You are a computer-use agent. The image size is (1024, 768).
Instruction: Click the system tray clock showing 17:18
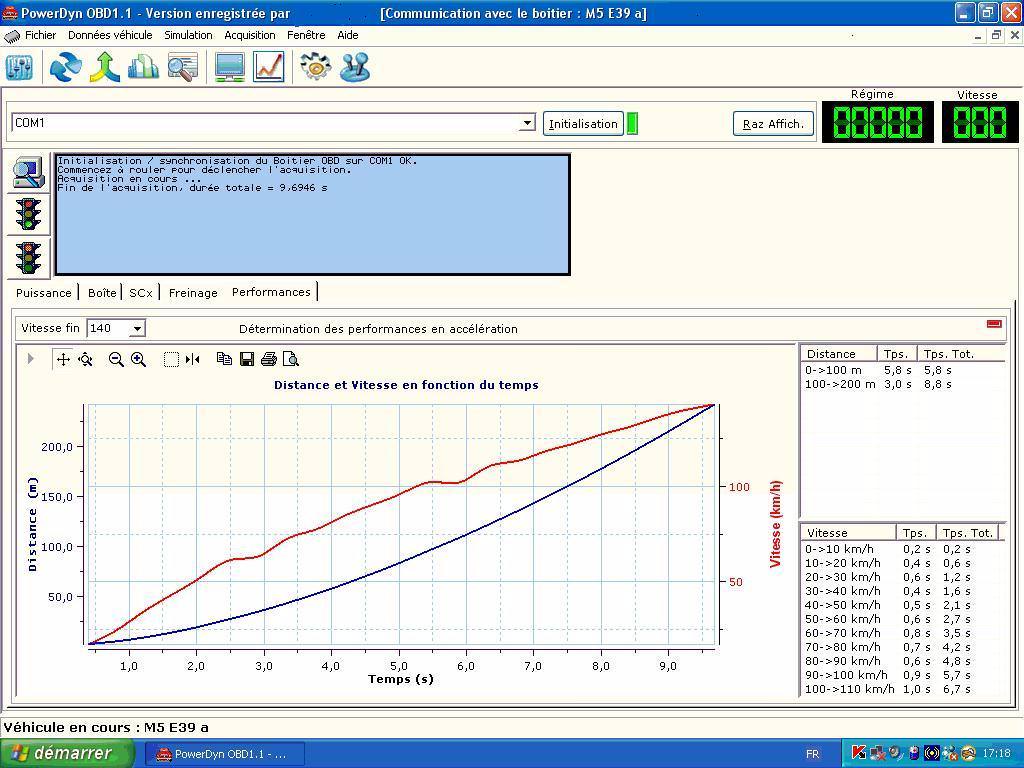click(x=997, y=754)
